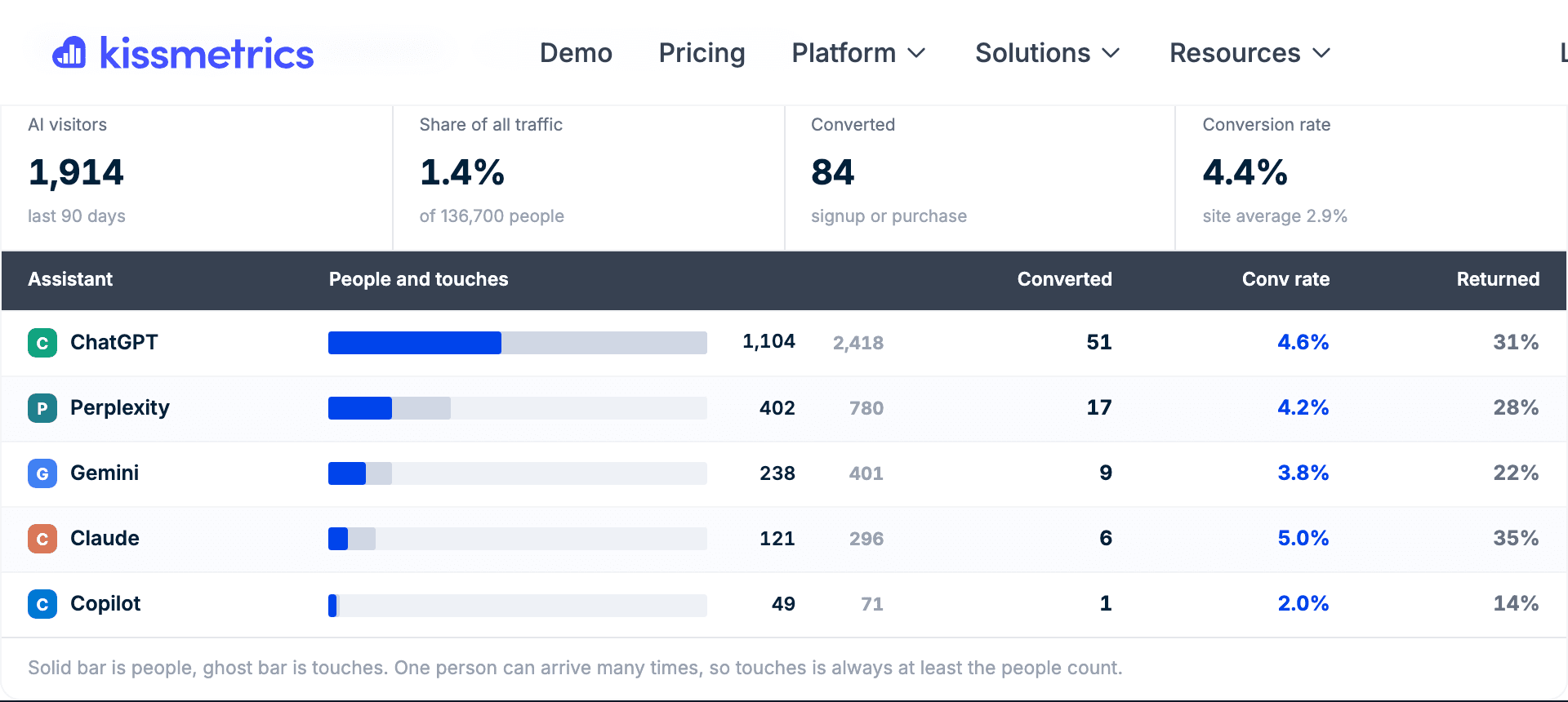Select the Claude row name

click(105, 538)
